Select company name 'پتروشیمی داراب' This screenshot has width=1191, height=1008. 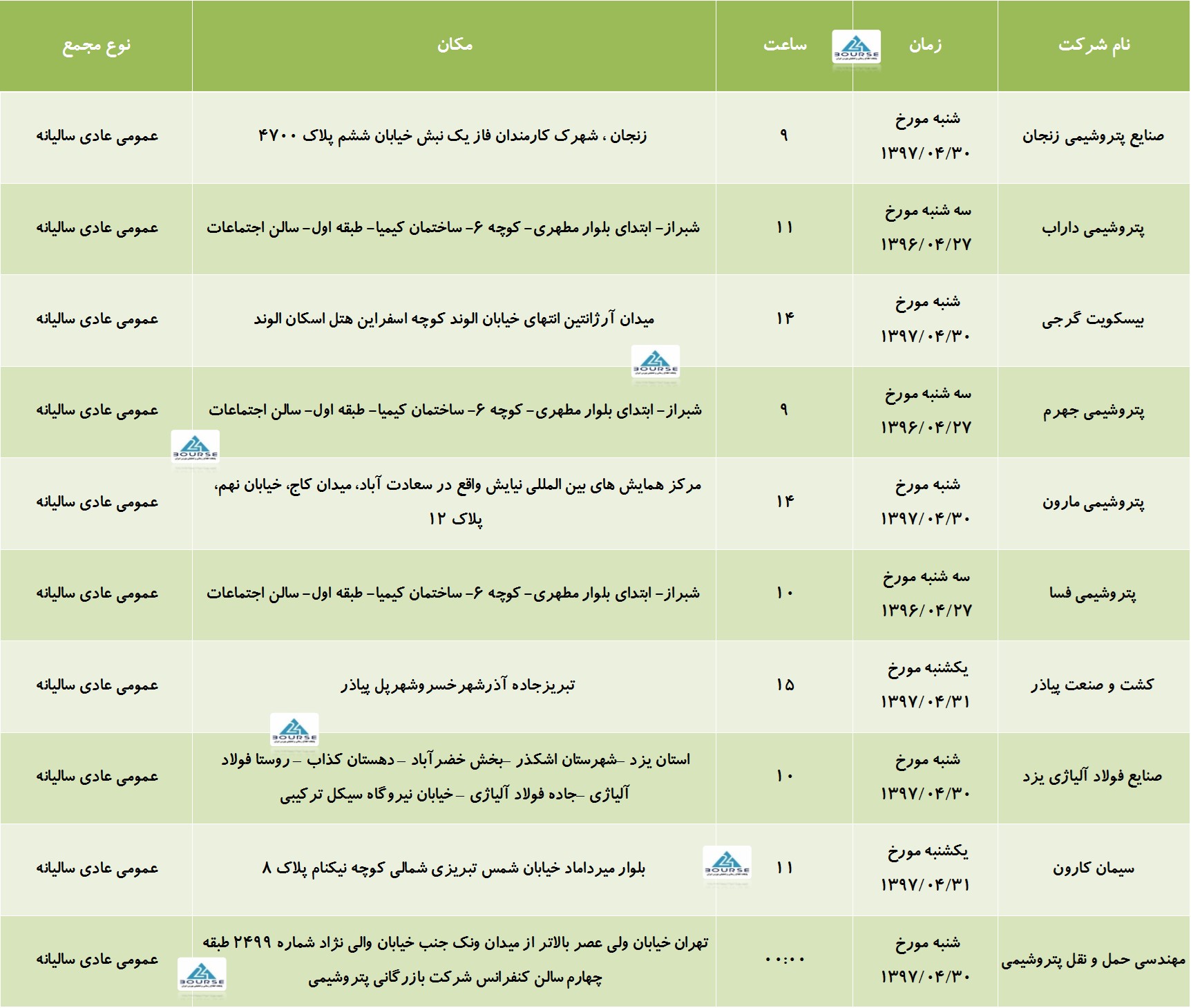(x=1094, y=228)
